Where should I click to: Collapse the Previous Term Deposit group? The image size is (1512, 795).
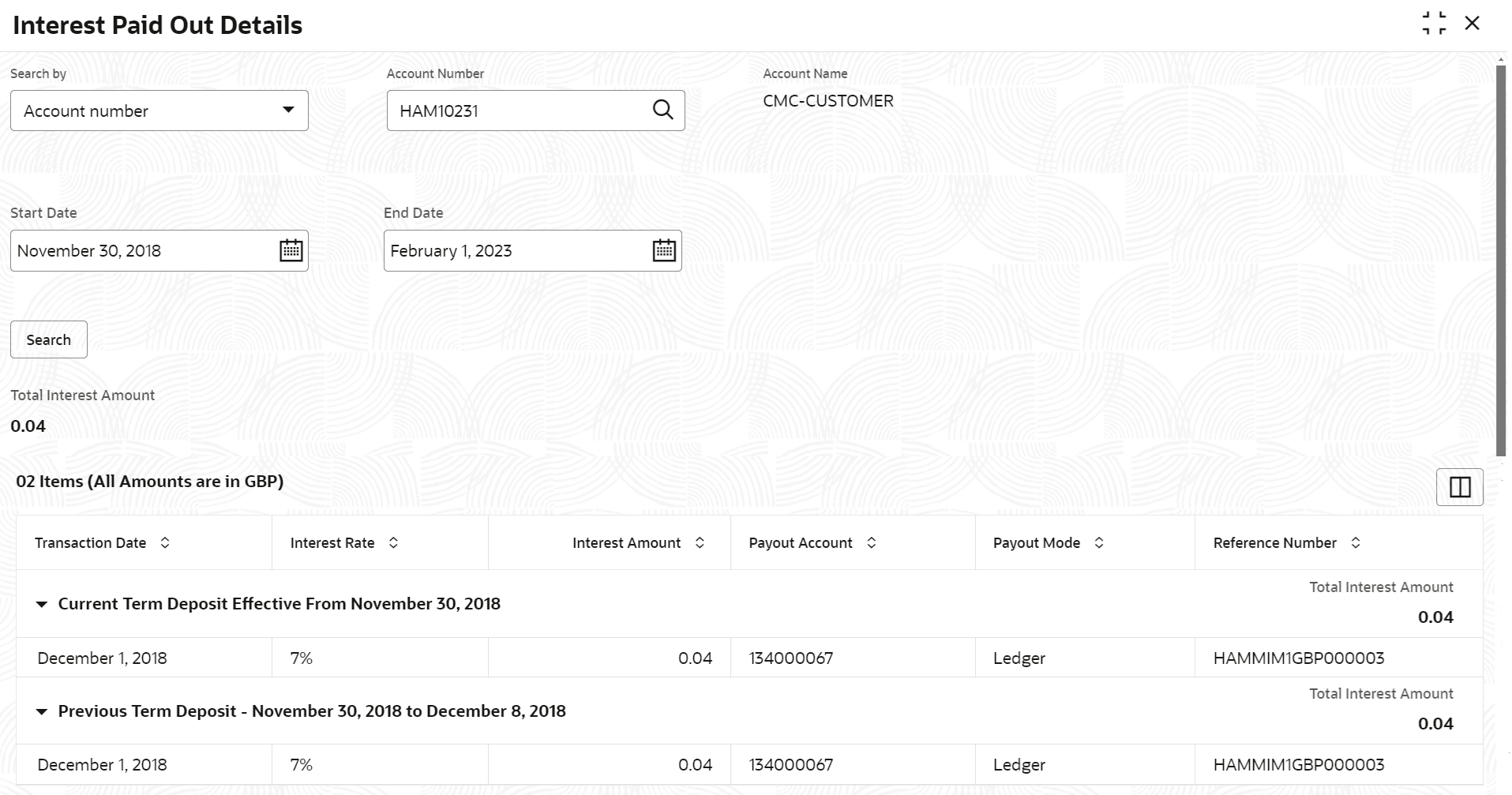tap(42, 712)
